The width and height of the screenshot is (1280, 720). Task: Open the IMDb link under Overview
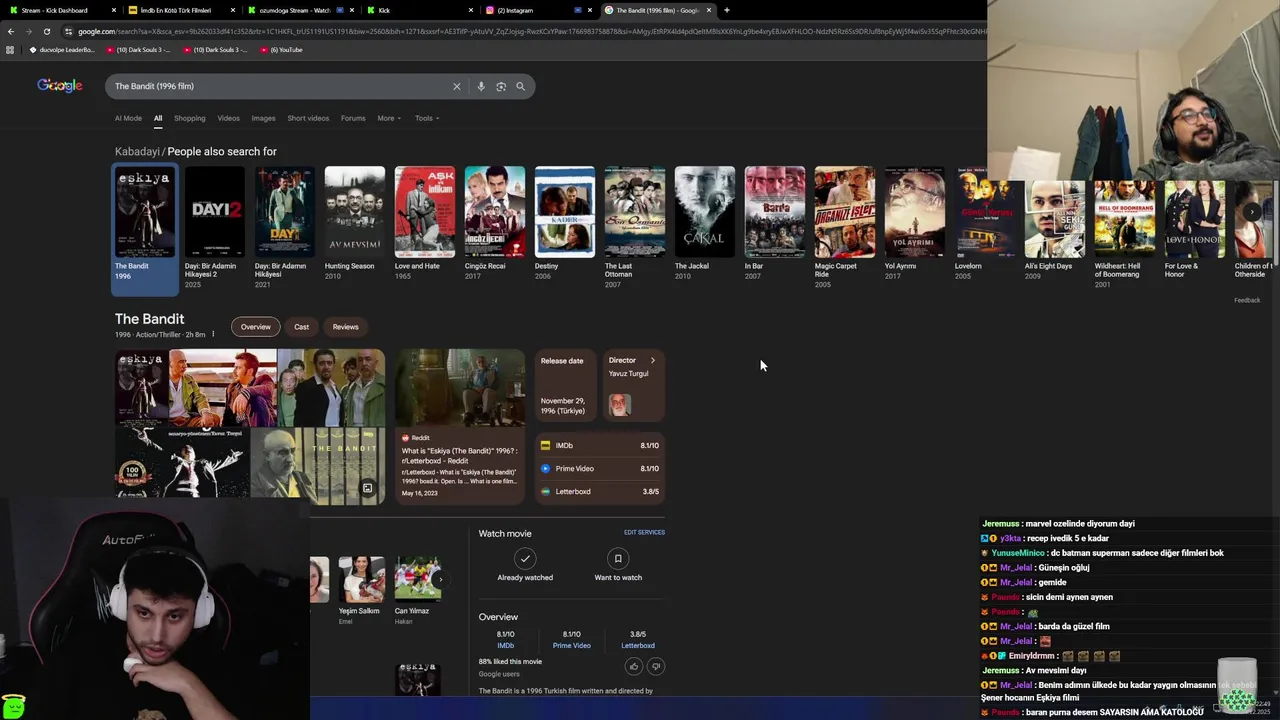(505, 645)
